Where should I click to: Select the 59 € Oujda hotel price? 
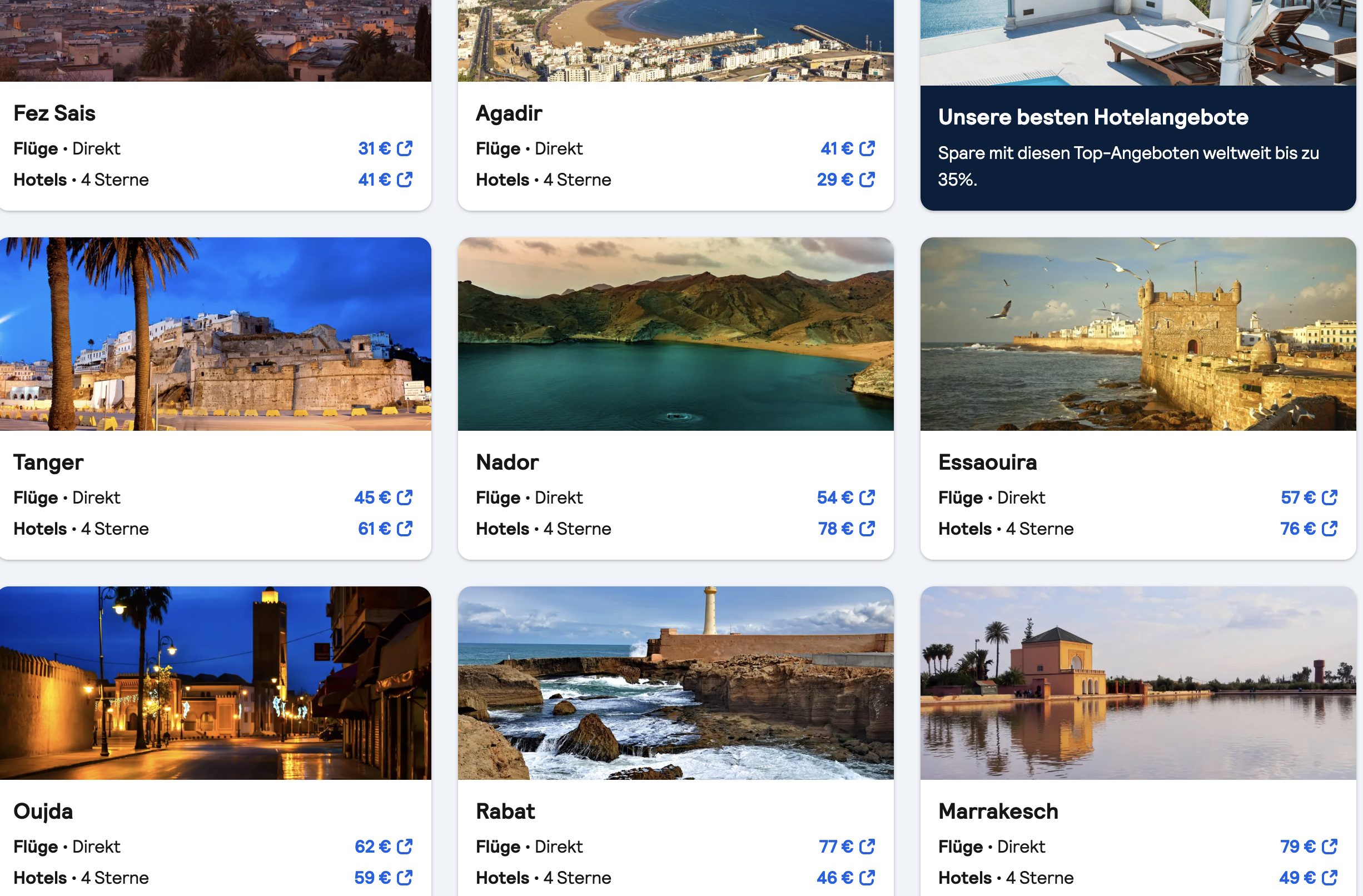click(373, 877)
